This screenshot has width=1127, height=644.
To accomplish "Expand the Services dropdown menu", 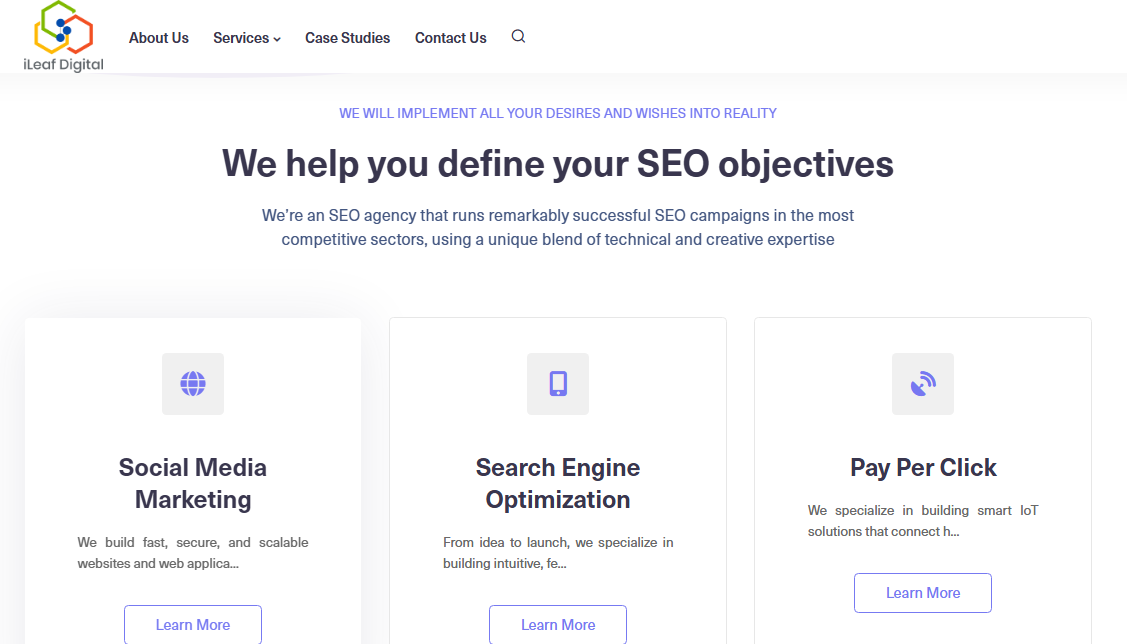I will 246,38.
